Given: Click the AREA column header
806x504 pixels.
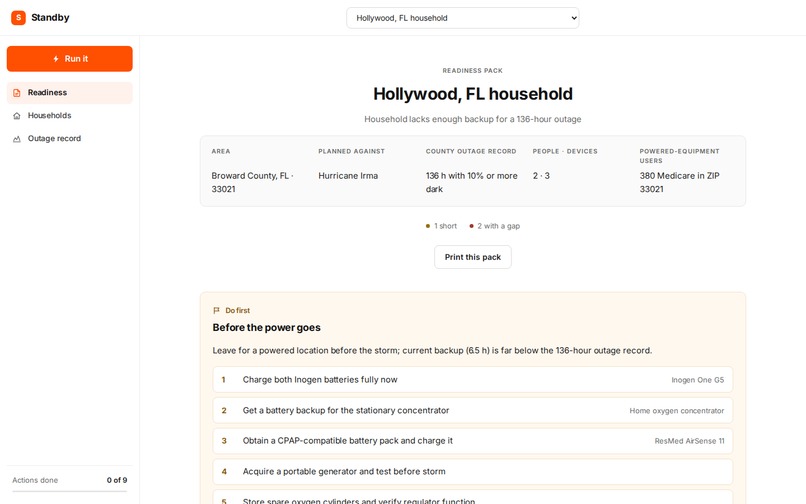Looking at the screenshot, I should (x=221, y=151).
